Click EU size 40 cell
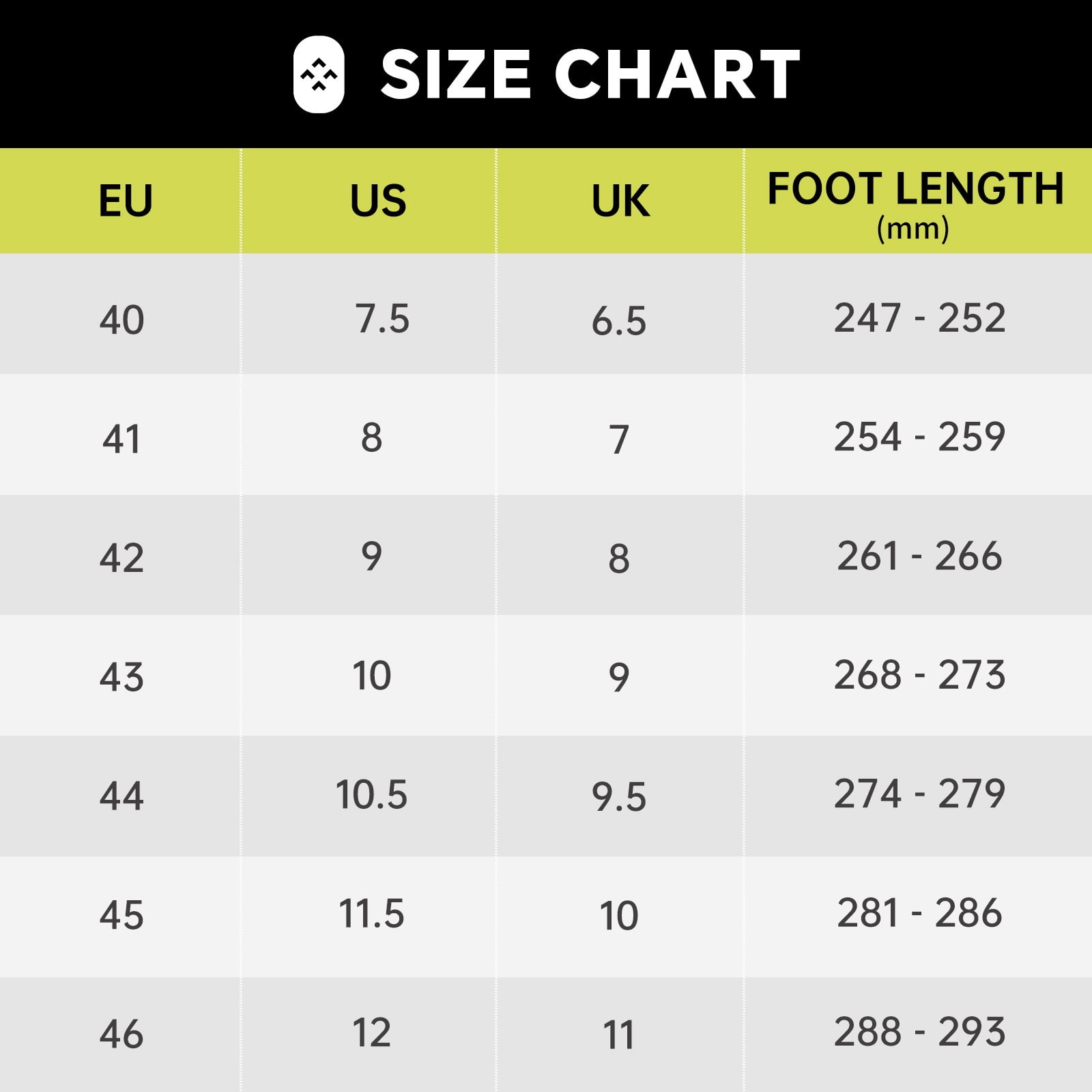Viewport: 1092px width, 1092px height. pyautogui.click(x=121, y=319)
